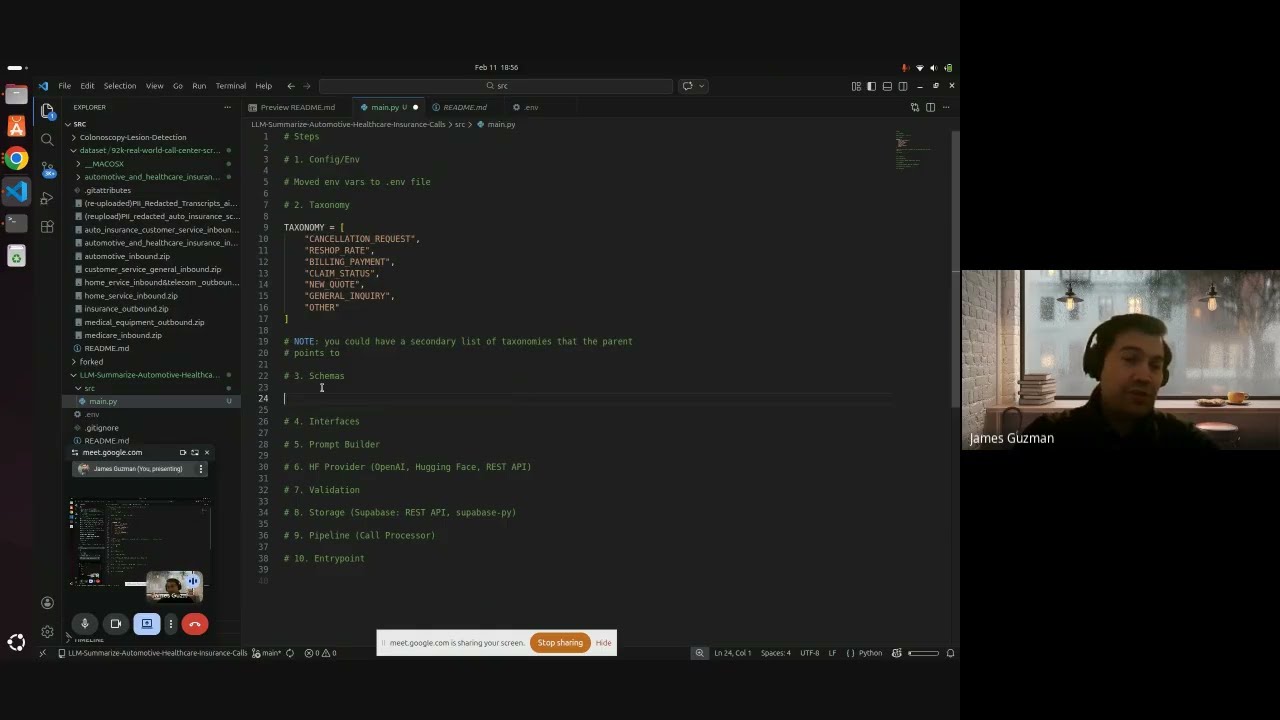The height and width of the screenshot is (720, 1280).
Task: Hang up the call in Meet mini window
Action: [x=195, y=624]
